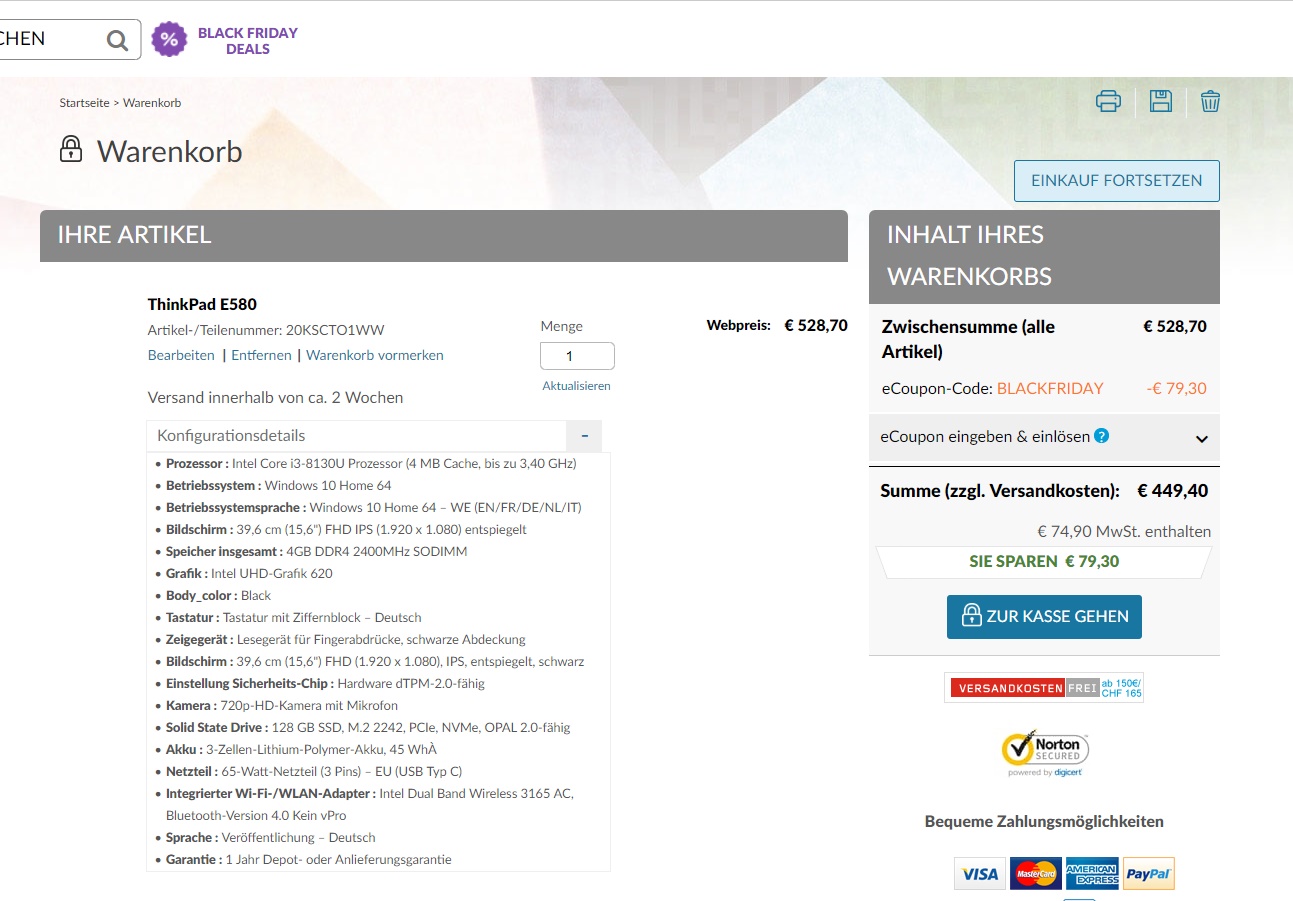Click Entfernen to remove ThinkPad E580

click(x=261, y=355)
